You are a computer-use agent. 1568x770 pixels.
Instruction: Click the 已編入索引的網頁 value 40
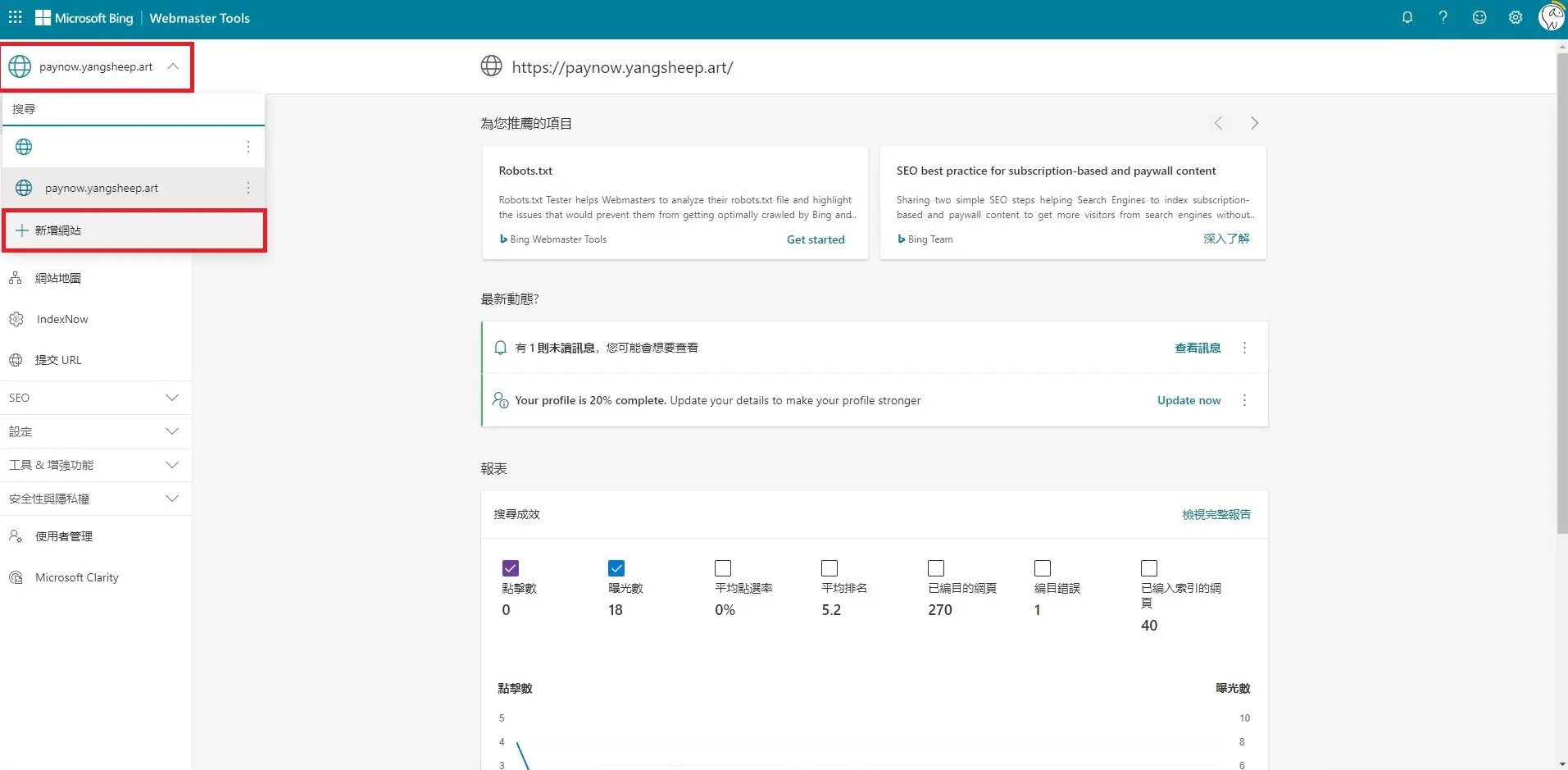click(x=1149, y=626)
